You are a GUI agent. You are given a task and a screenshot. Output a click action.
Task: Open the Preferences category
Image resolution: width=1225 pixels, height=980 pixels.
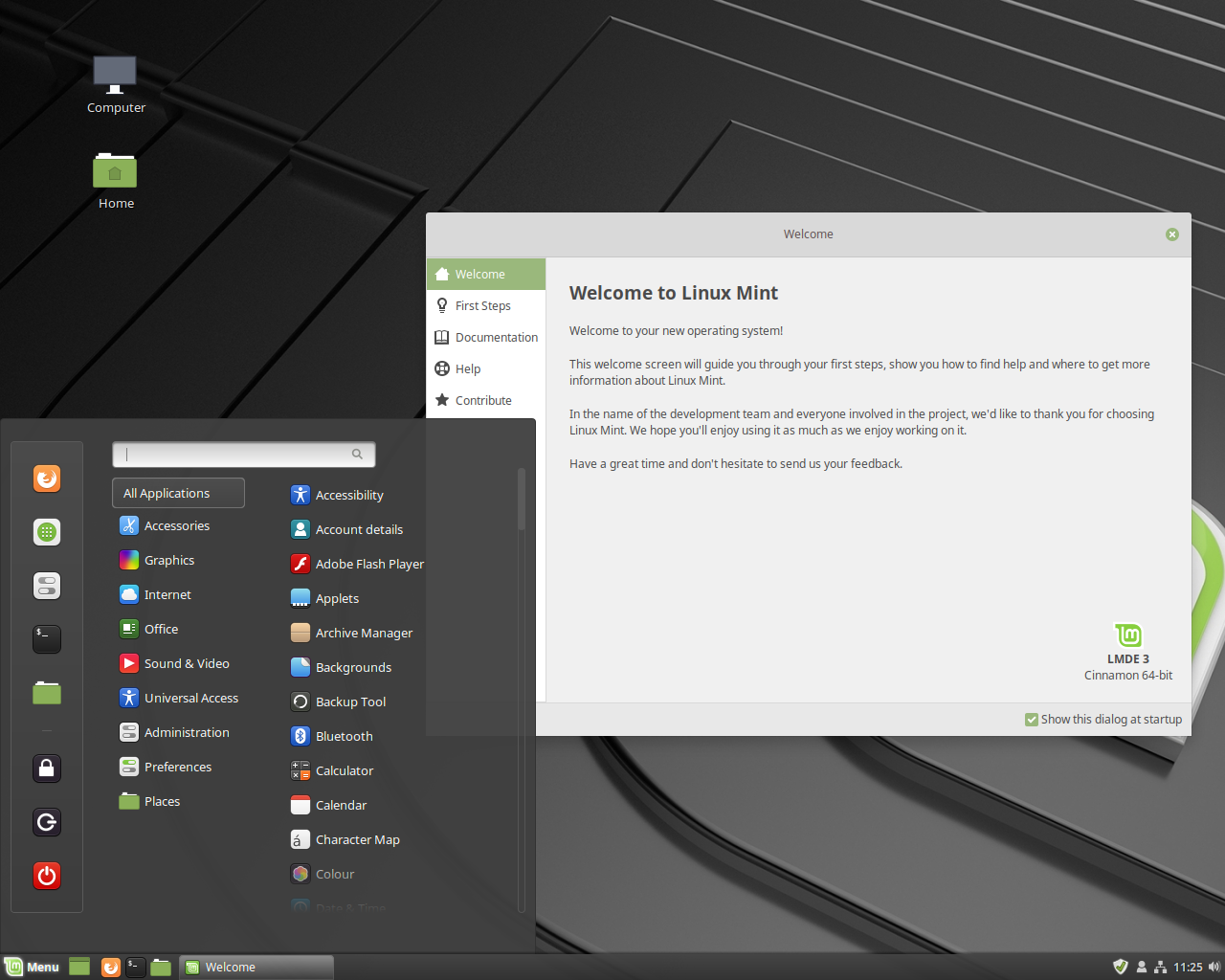(x=178, y=767)
